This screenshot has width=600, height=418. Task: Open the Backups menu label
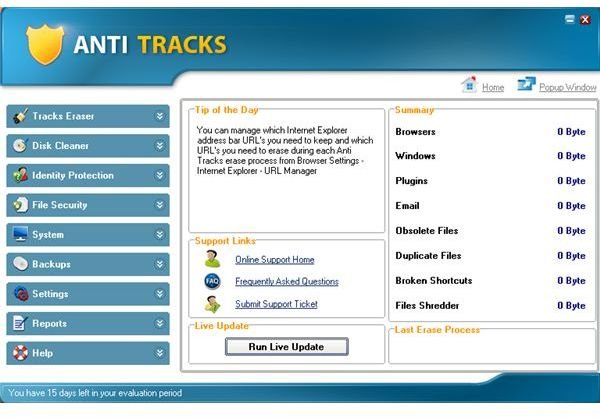[51, 264]
